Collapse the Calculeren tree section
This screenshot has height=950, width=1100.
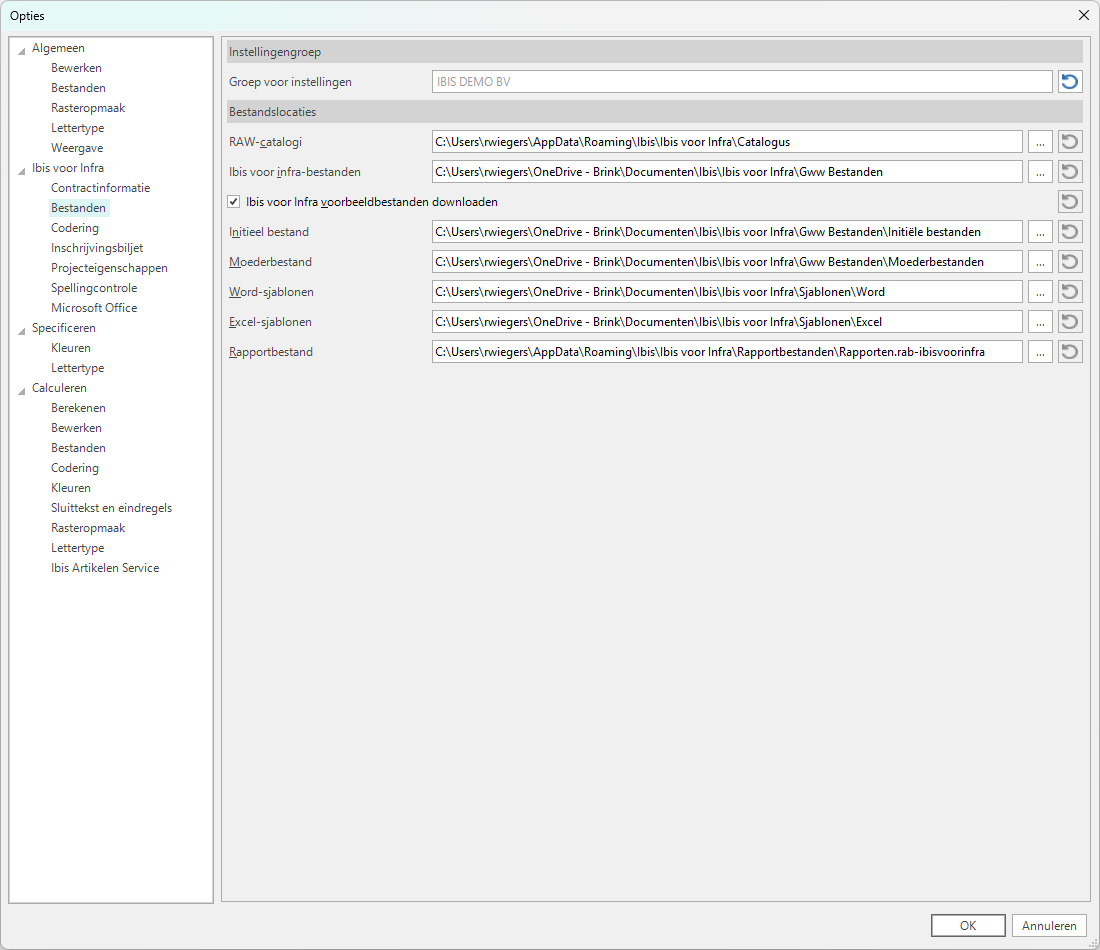pyautogui.click(x=22, y=389)
